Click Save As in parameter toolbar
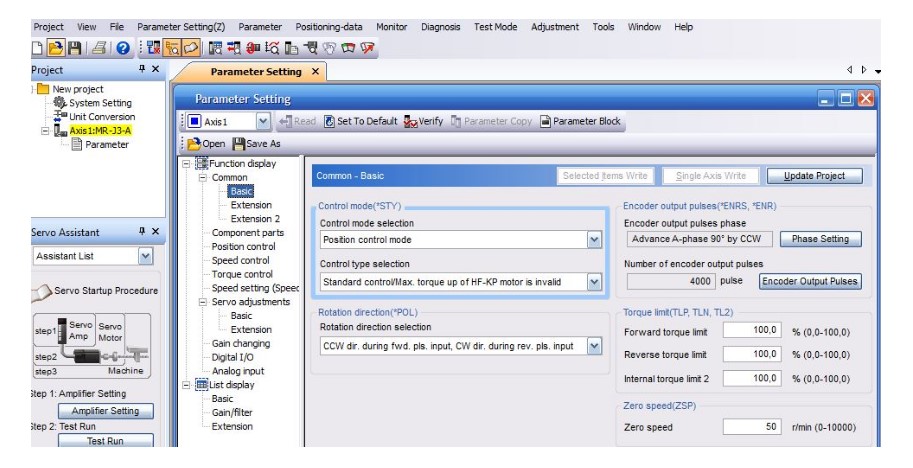 [x=256, y=144]
